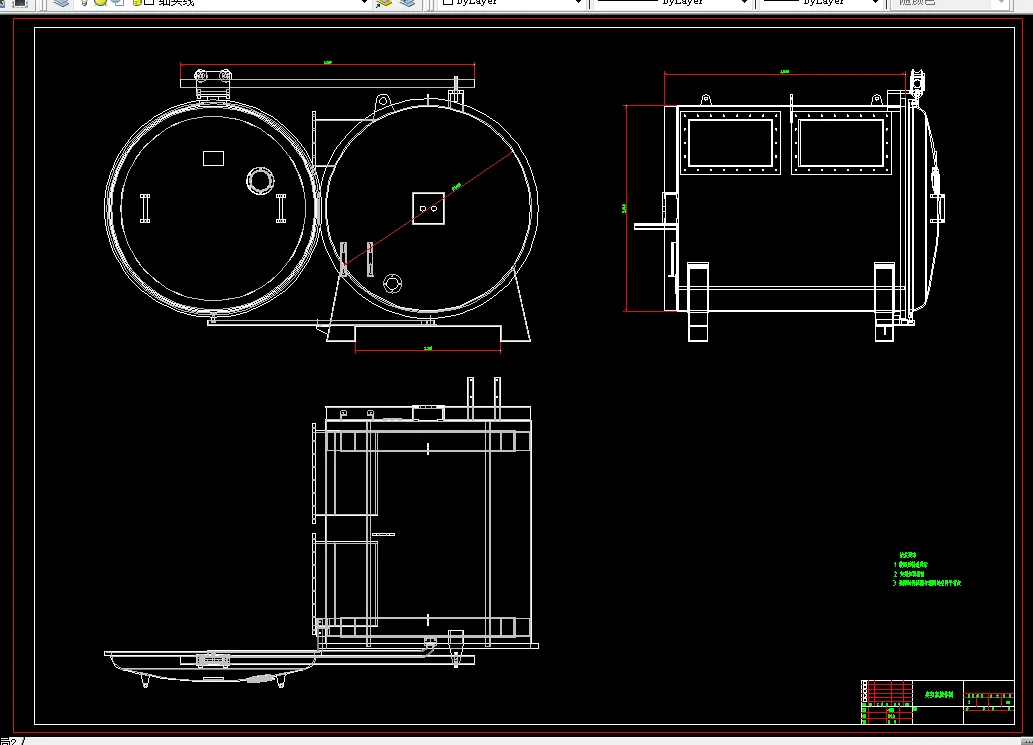Screen dimensions: 1033x745
Task: Click the Layer Previous icon
Action: coord(407,3)
